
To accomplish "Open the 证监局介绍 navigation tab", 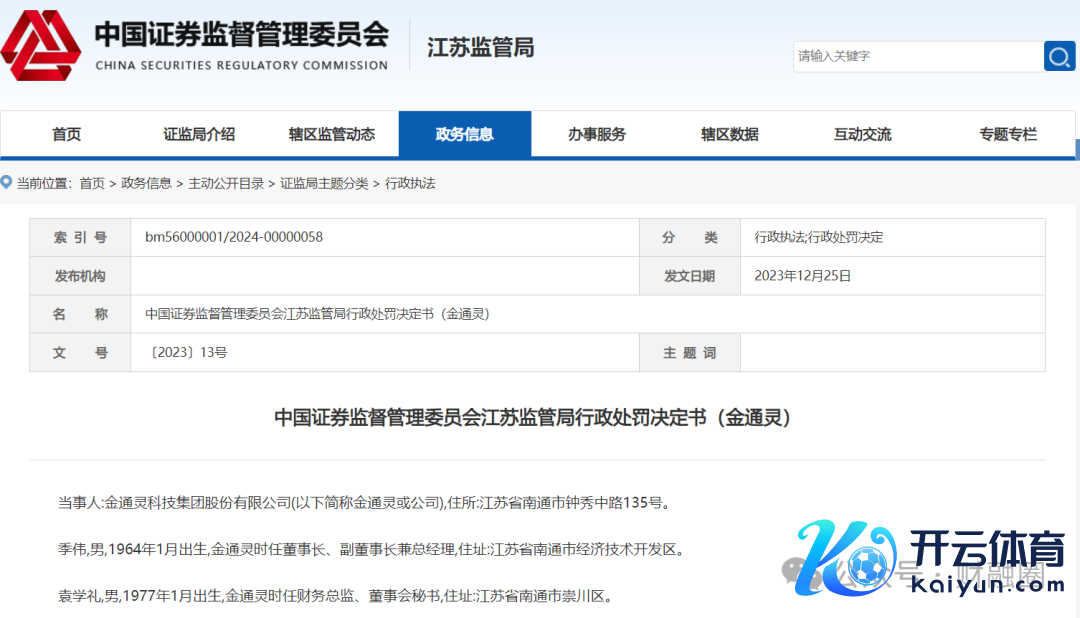I will (199, 134).
